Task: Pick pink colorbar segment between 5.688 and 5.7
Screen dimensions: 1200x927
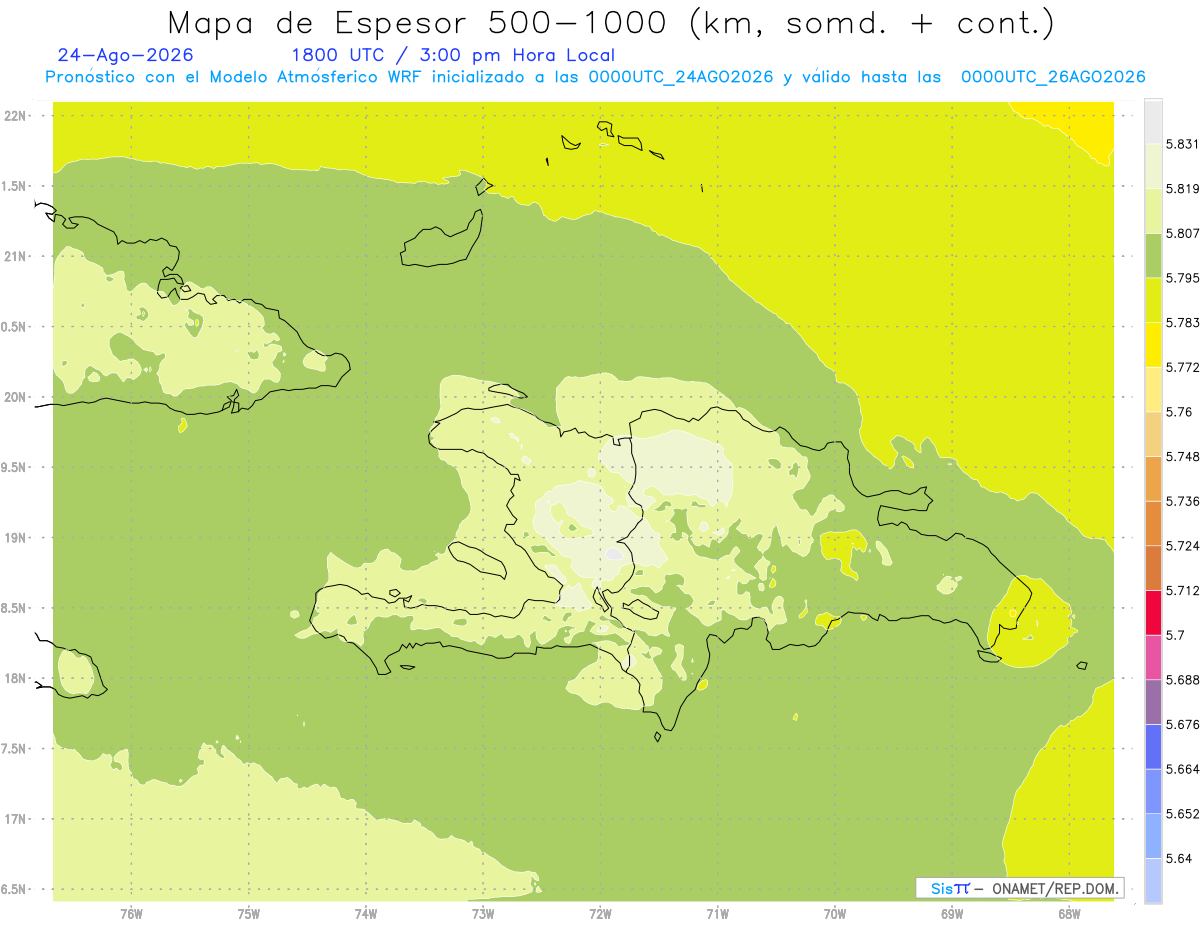Action: [1153, 657]
